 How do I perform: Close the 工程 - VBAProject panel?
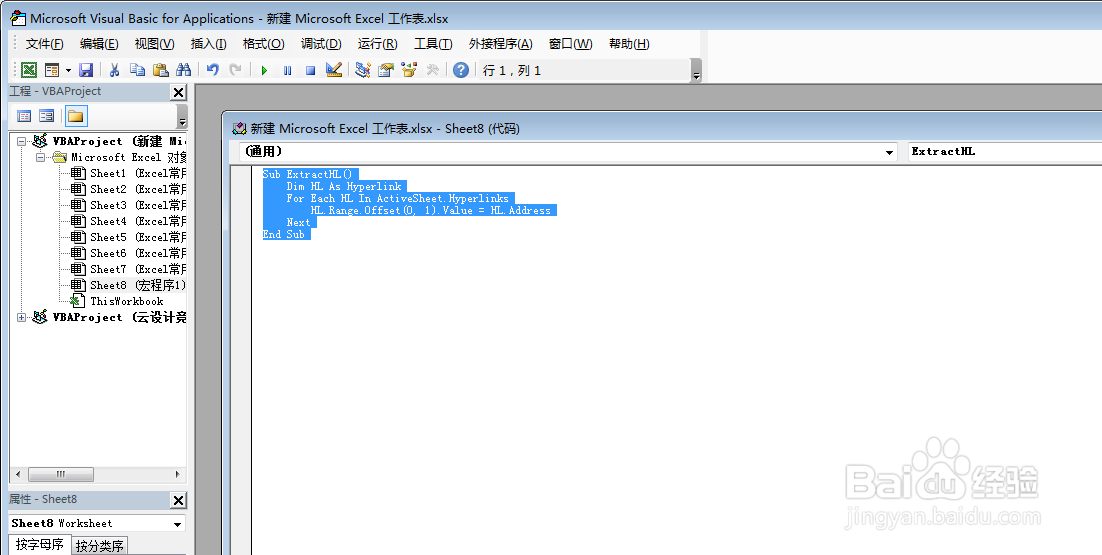[x=179, y=92]
